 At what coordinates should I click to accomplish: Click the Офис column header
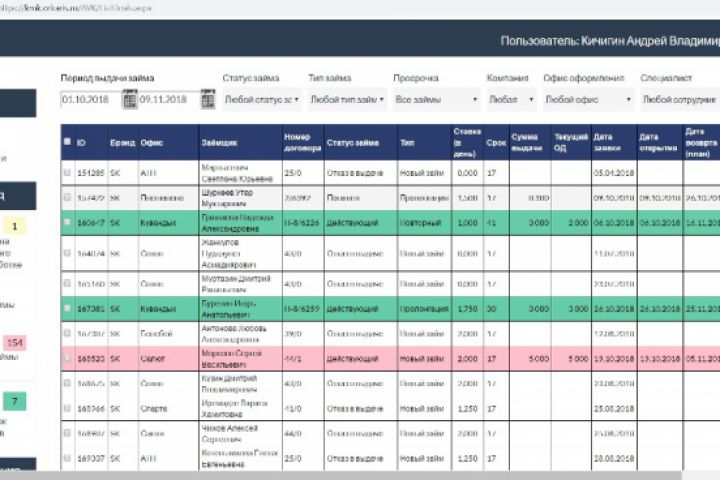click(x=152, y=143)
